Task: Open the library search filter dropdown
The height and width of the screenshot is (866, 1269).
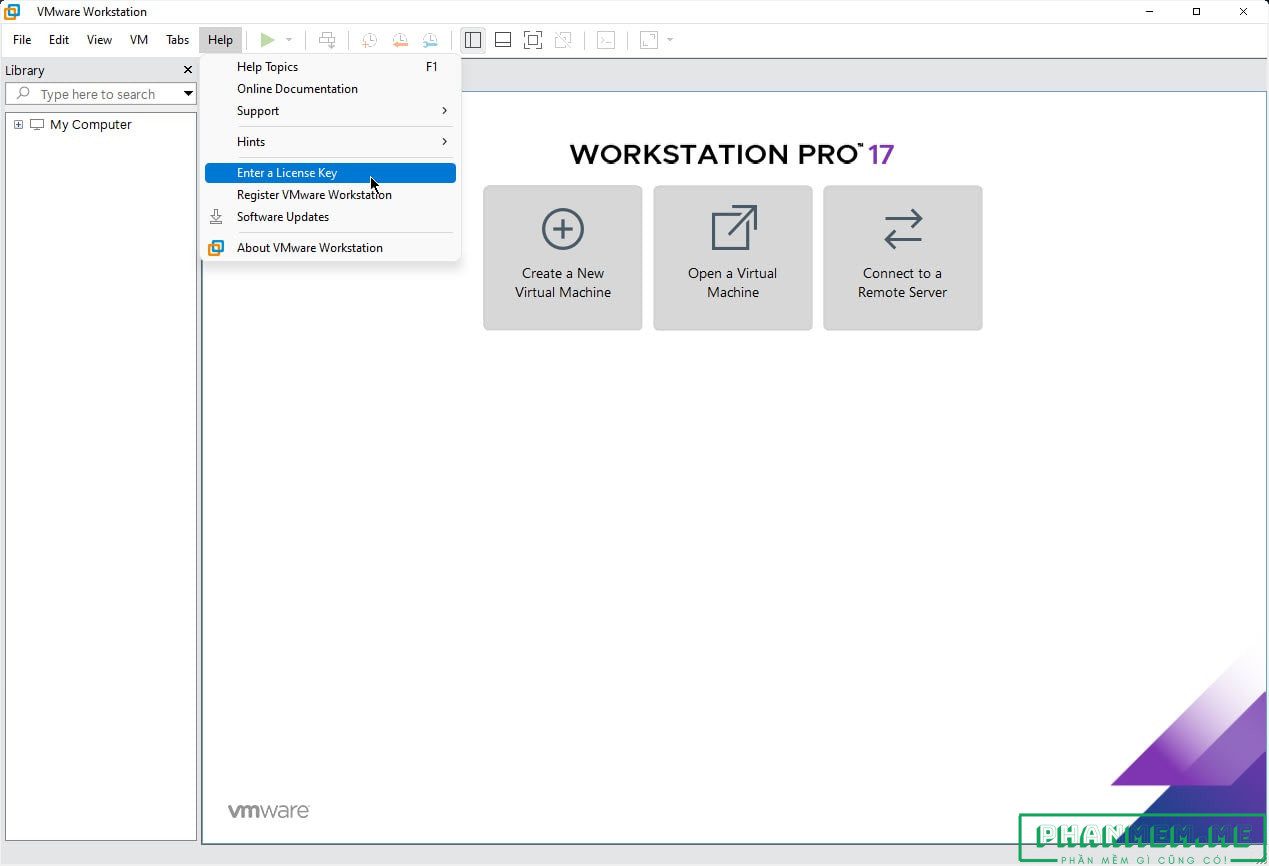Action: click(x=188, y=94)
